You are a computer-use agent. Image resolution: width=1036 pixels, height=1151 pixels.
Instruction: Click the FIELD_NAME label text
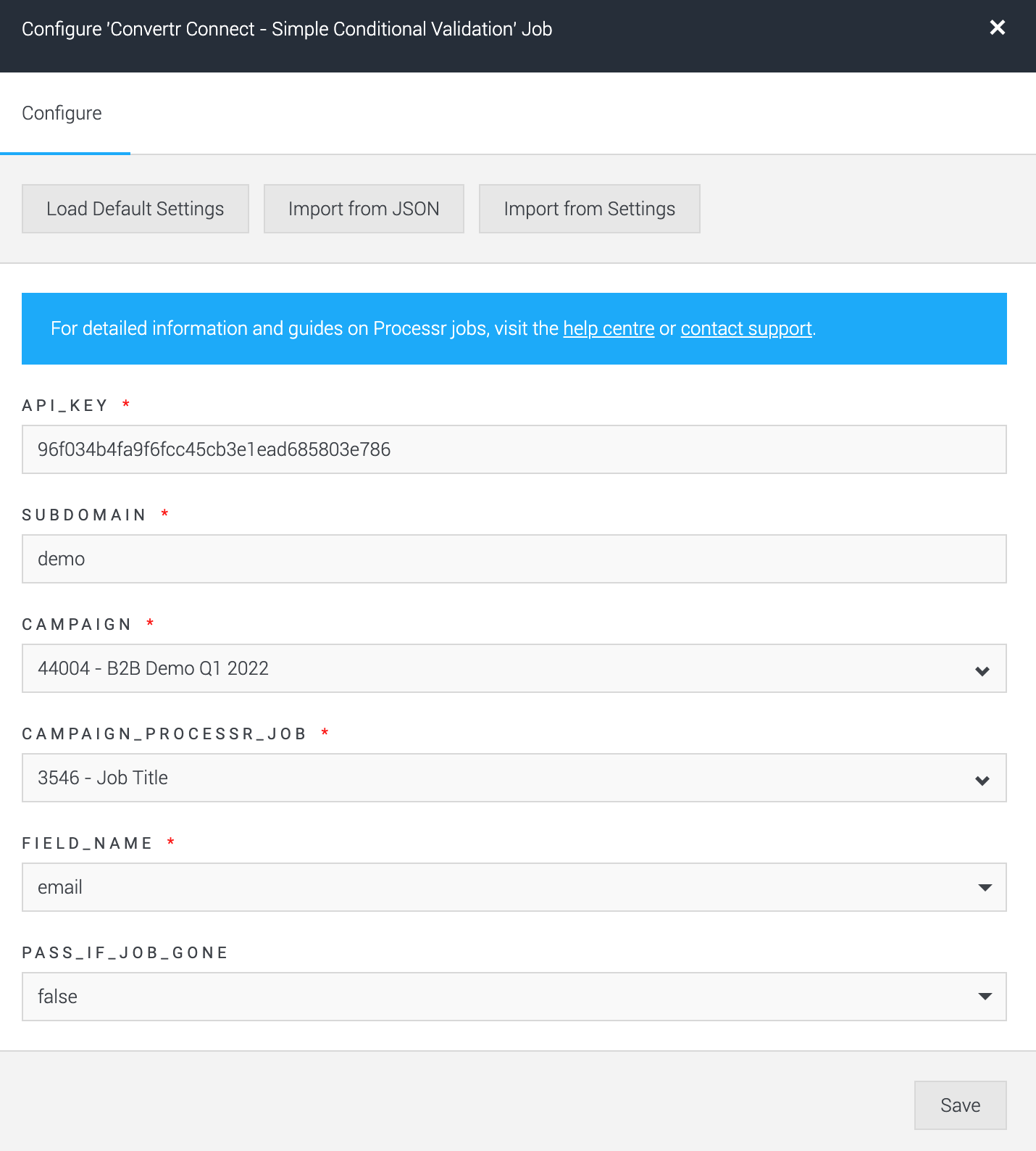[x=87, y=843]
